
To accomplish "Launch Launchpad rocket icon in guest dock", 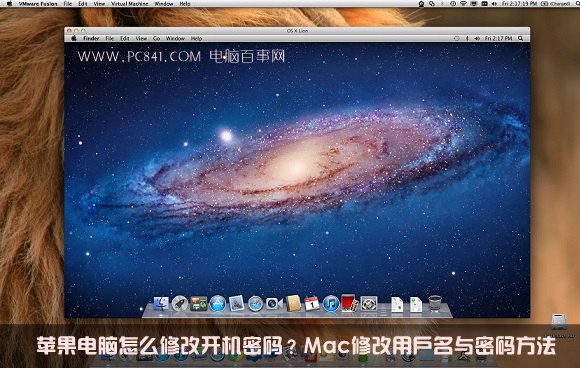I will [x=180, y=304].
